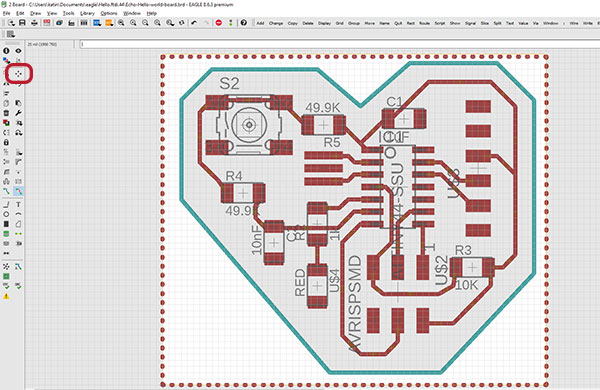Select the Via tool

(6, 234)
